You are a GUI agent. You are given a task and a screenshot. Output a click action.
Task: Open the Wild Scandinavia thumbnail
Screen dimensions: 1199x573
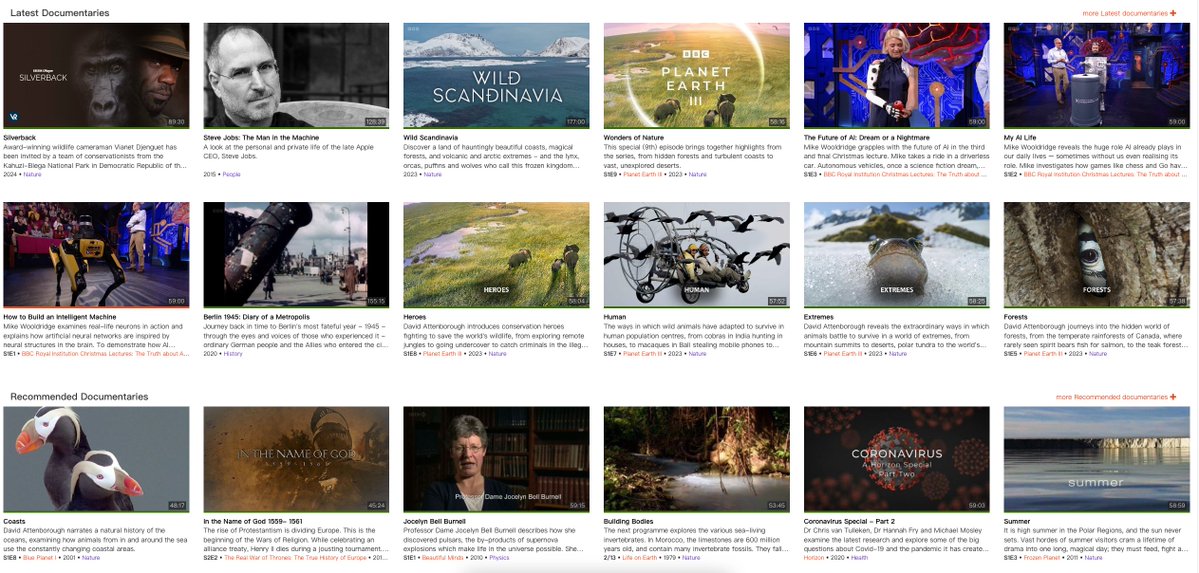click(496, 75)
